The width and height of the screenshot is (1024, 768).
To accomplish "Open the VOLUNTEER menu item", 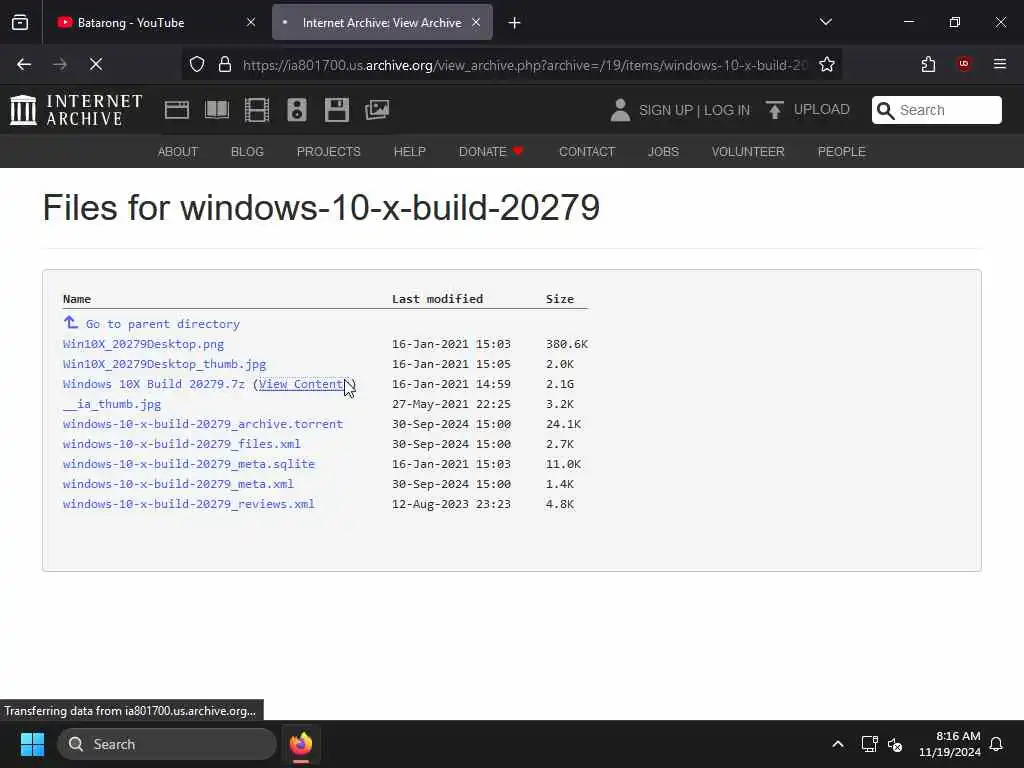I will pos(748,152).
